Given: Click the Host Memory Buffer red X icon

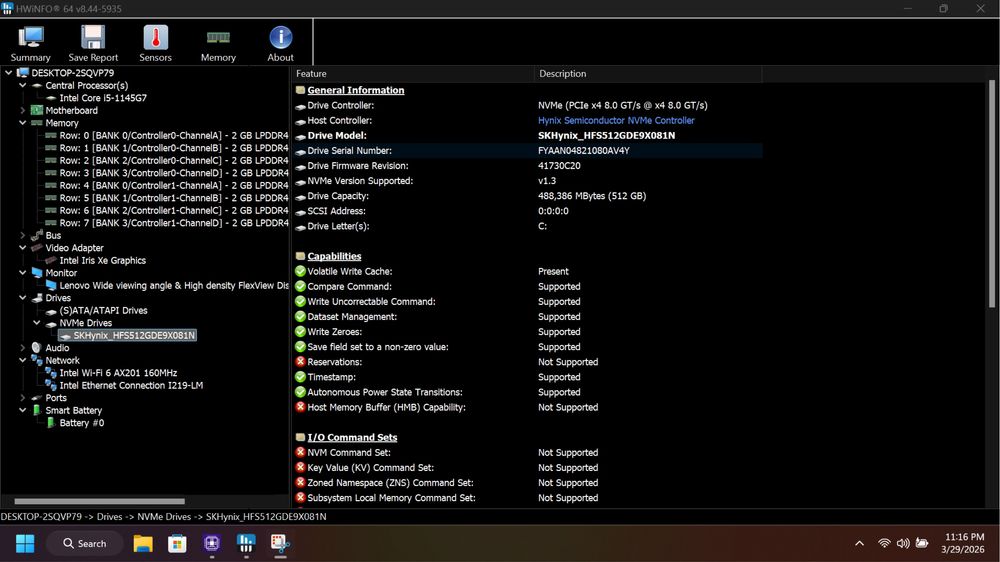Looking at the screenshot, I should pyautogui.click(x=300, y=407).
